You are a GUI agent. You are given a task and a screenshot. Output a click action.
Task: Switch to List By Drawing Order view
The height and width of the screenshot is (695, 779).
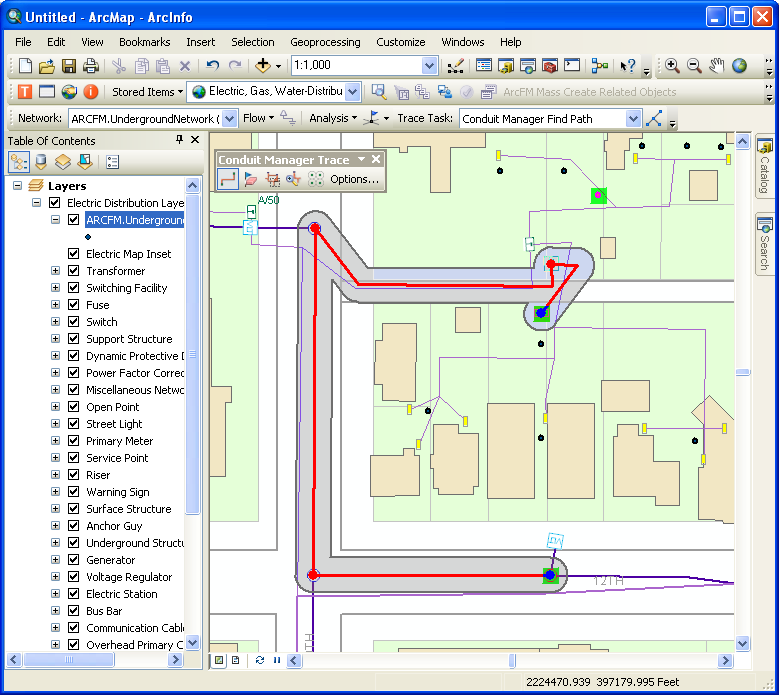(x=19, y=162)
